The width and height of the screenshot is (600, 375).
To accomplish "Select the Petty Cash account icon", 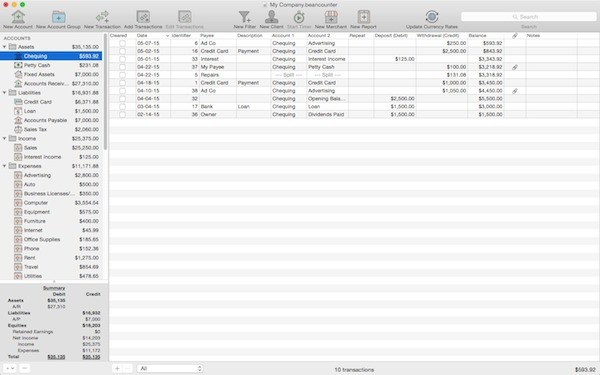I will tap(18, 65).
